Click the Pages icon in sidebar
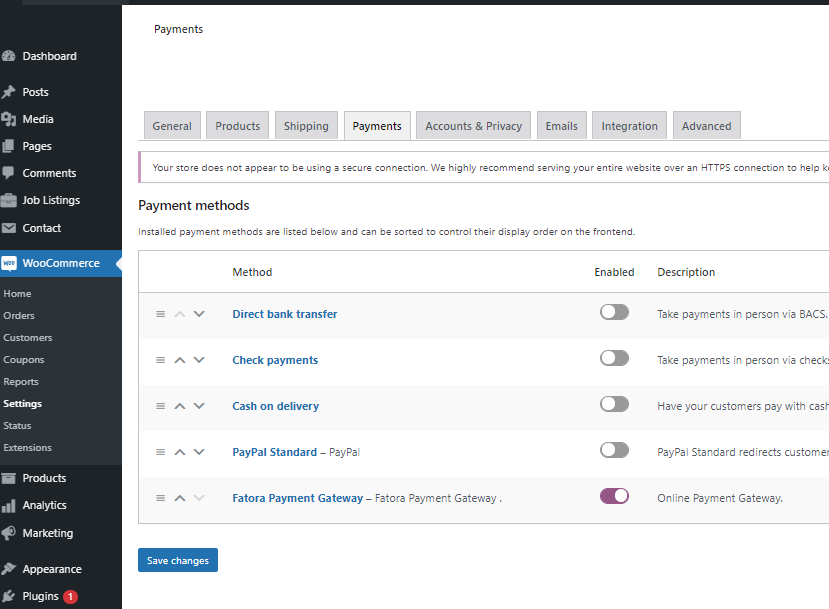Viewport: 829px width, 609px height. 8,146
